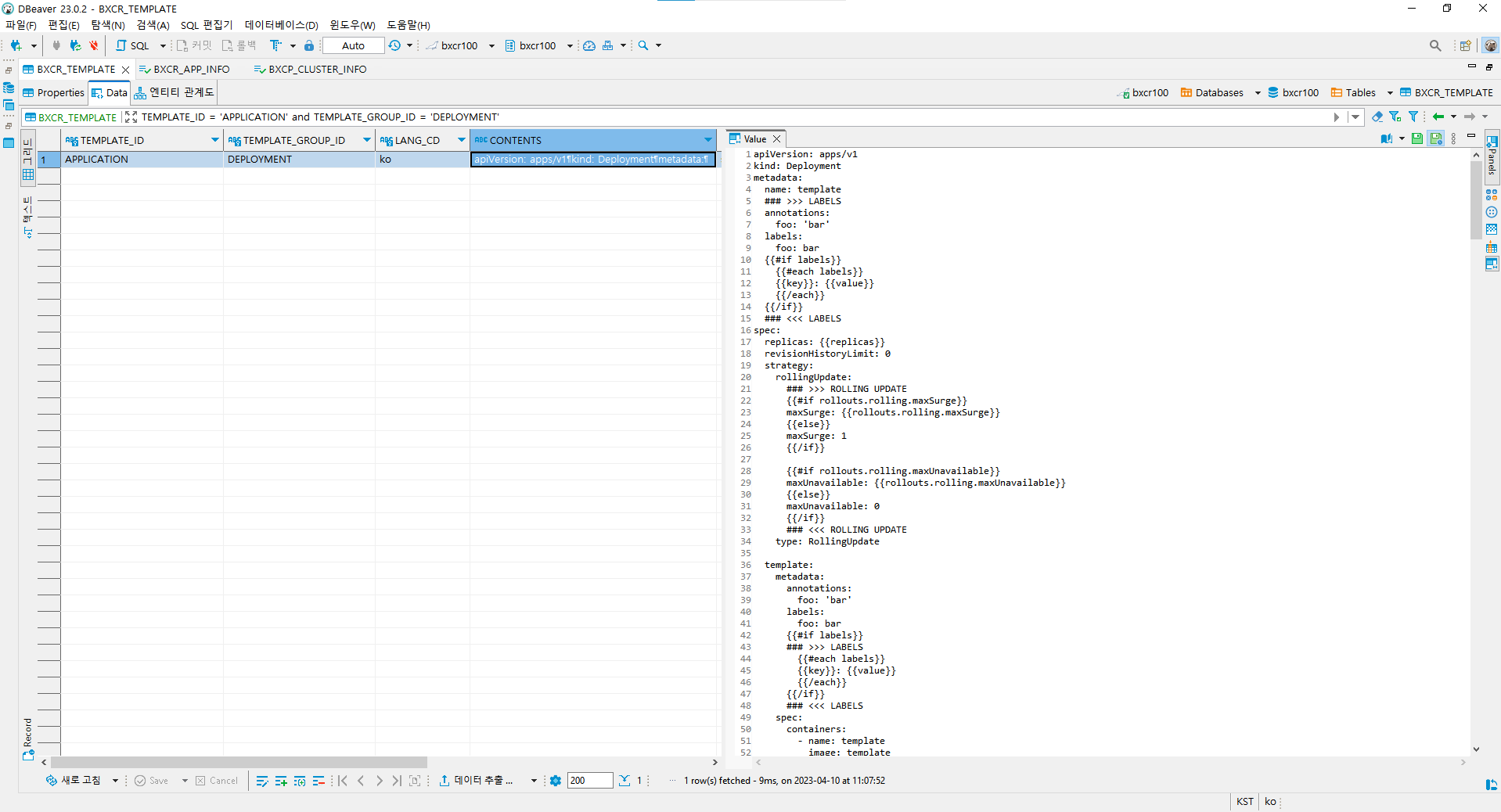The width and height of the screenshot is (1501, 812).
Task: Click the delete row icon
Action: [x=319, y=781]
